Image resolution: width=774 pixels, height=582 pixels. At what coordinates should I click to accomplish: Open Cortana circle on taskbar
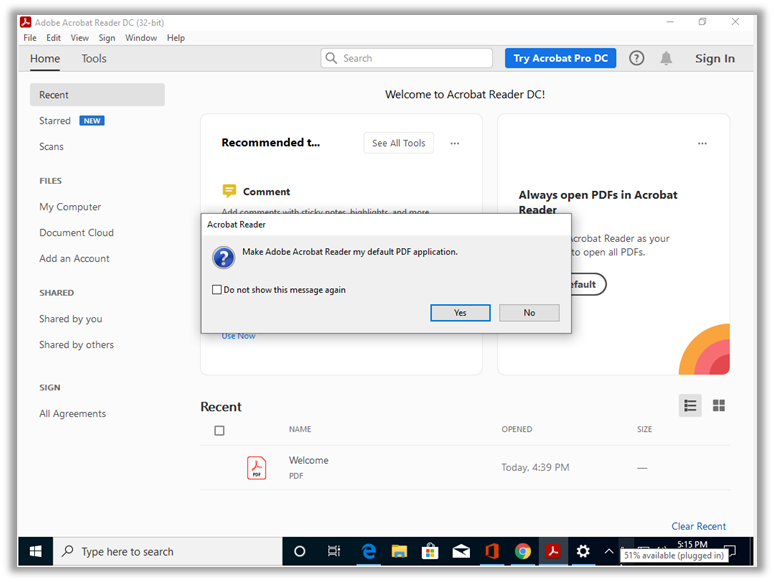[x=299, y=551]
